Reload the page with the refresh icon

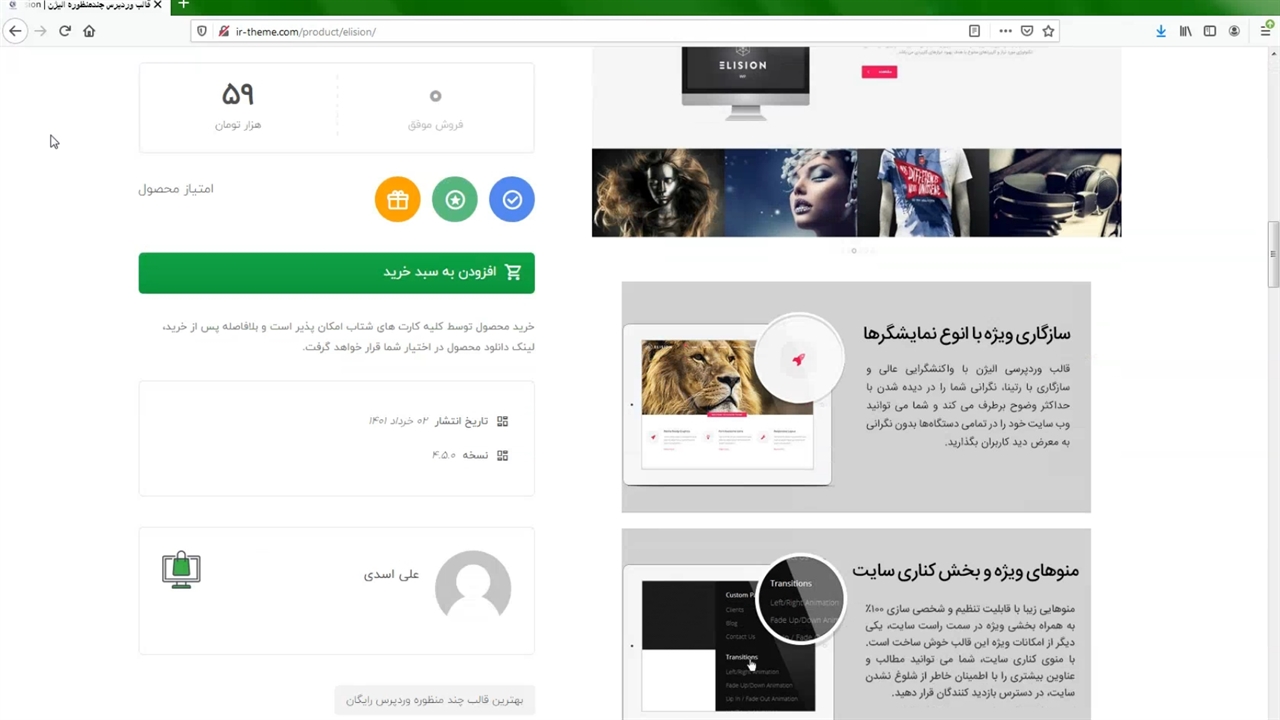(65, 31)
